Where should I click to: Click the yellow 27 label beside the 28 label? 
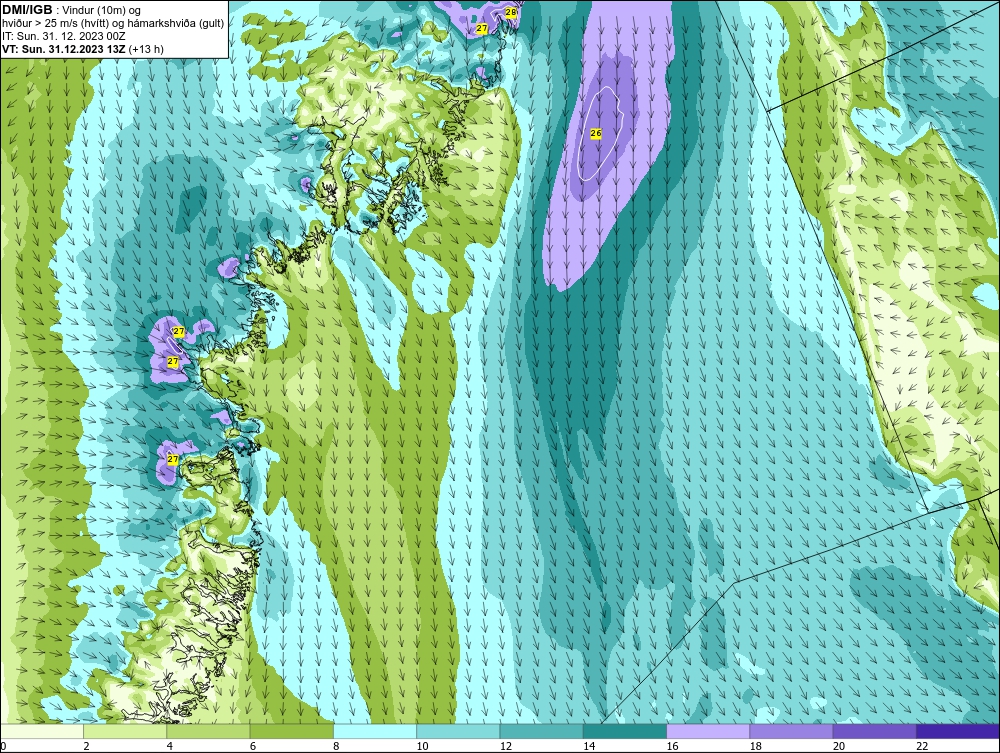point(482,29)
